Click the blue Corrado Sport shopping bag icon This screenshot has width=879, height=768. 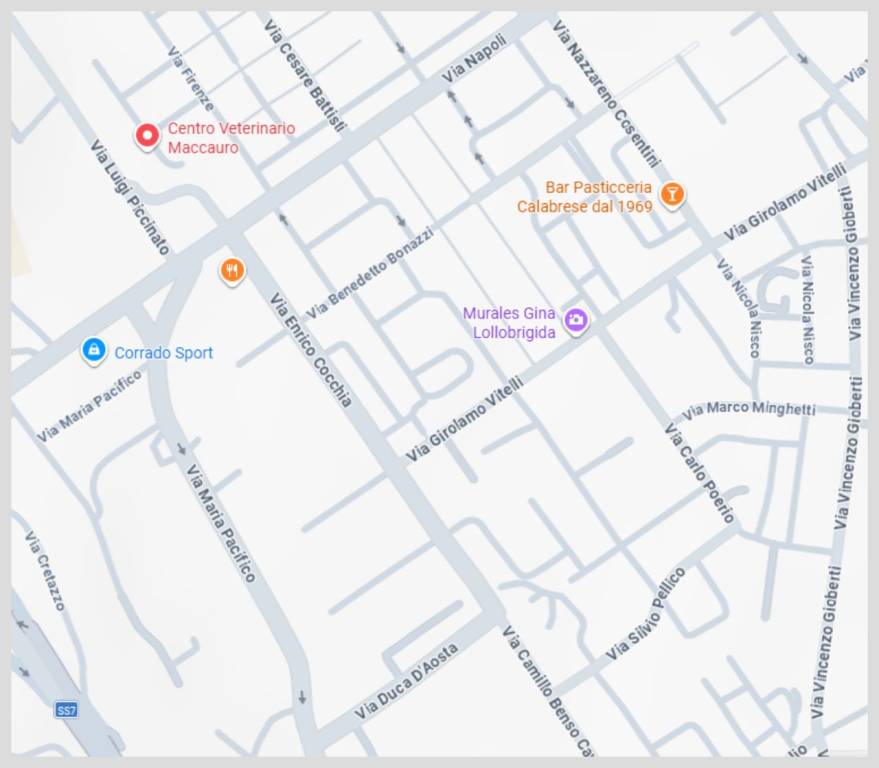pos(94,350)
